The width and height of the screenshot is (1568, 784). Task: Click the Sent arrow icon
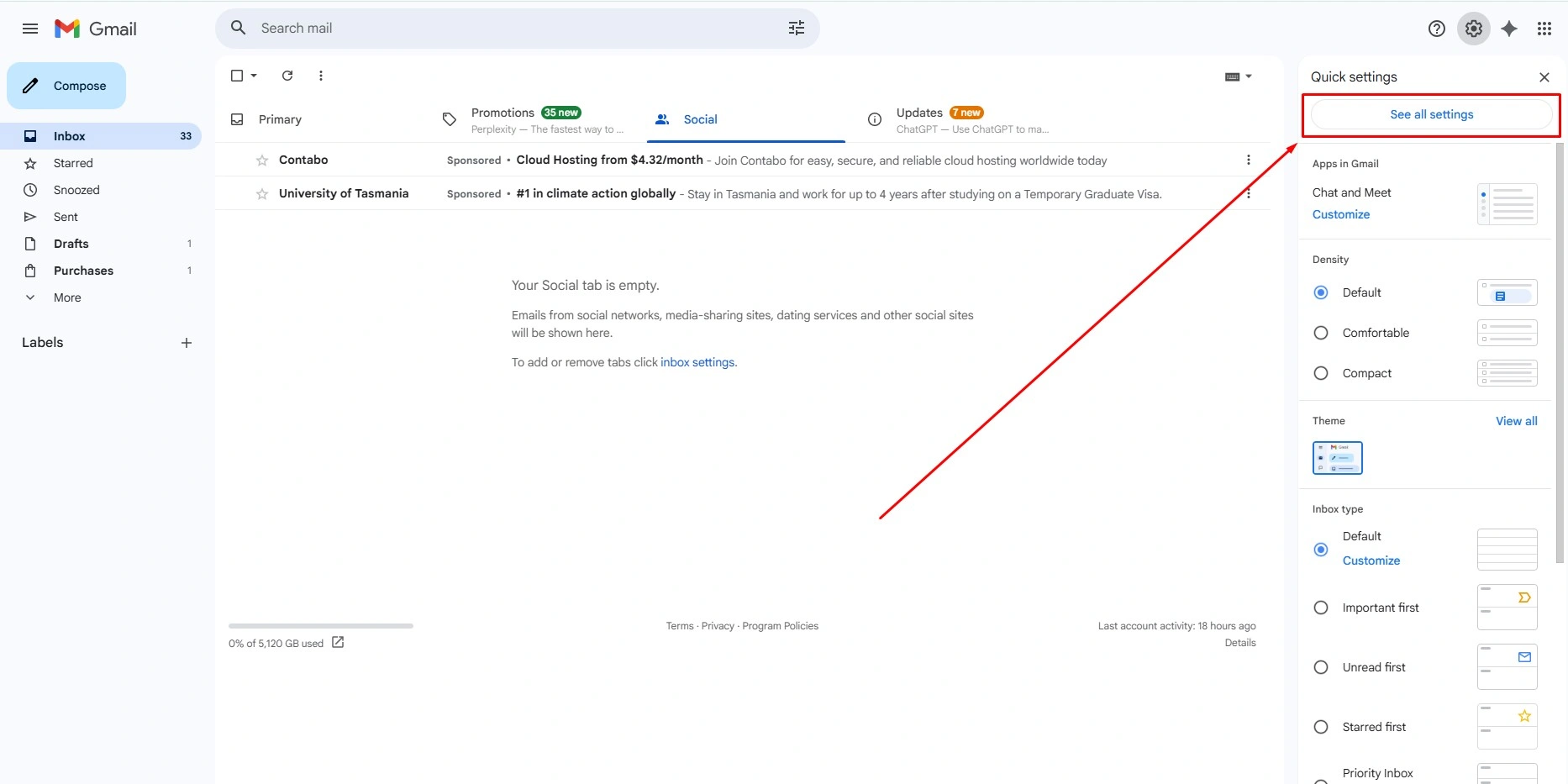(x=30, y=217)
